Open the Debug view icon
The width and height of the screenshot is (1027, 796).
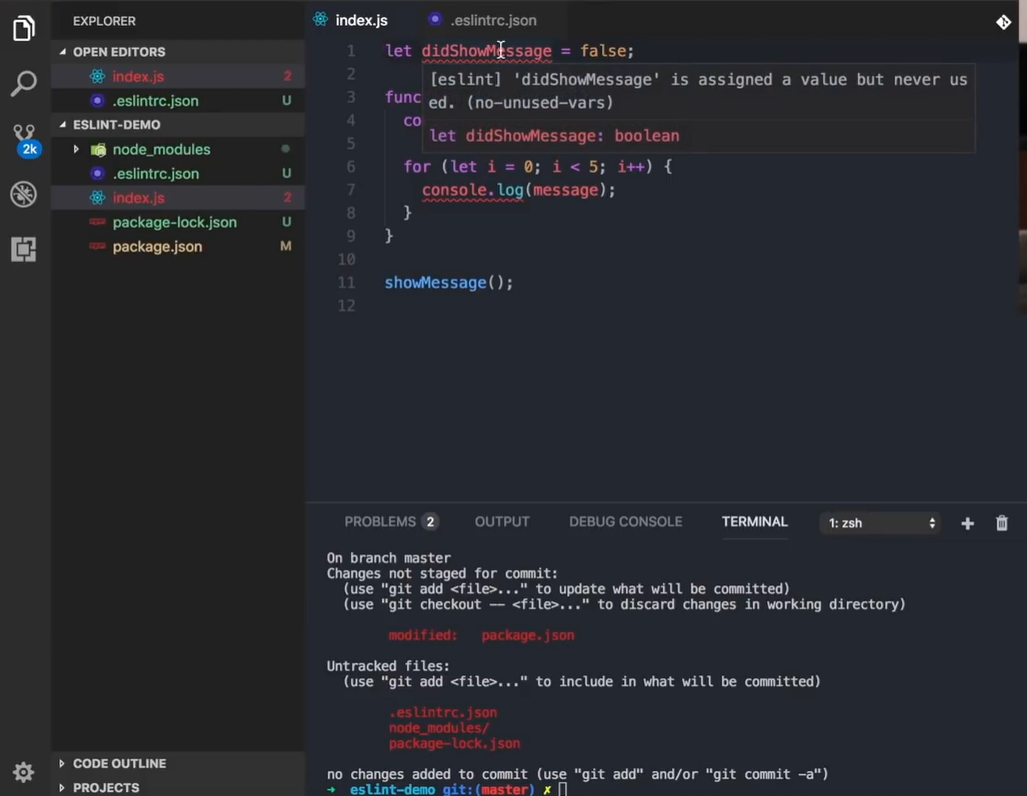click(24, 194)
